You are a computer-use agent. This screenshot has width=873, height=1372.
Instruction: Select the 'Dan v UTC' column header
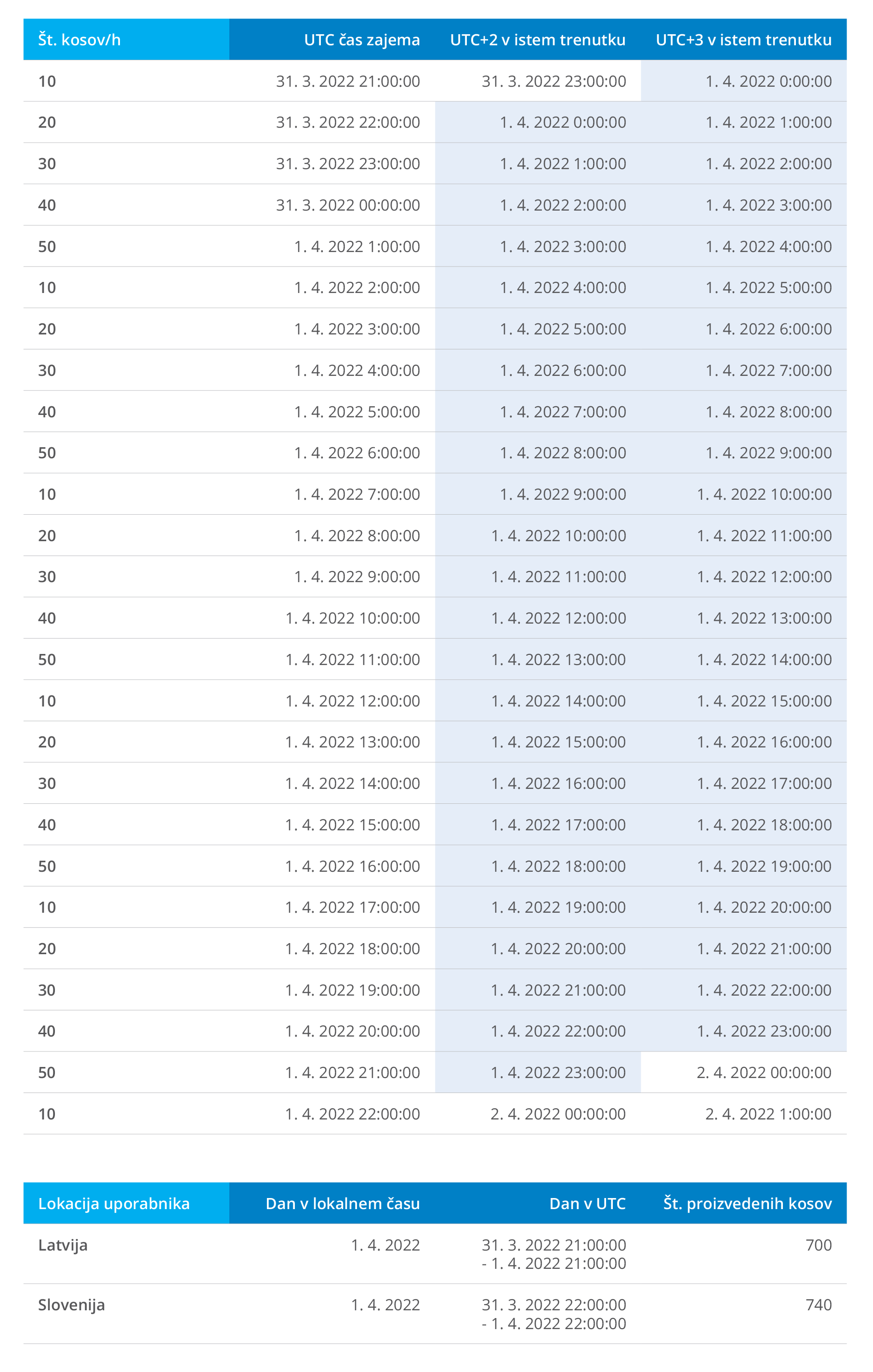587,1203
